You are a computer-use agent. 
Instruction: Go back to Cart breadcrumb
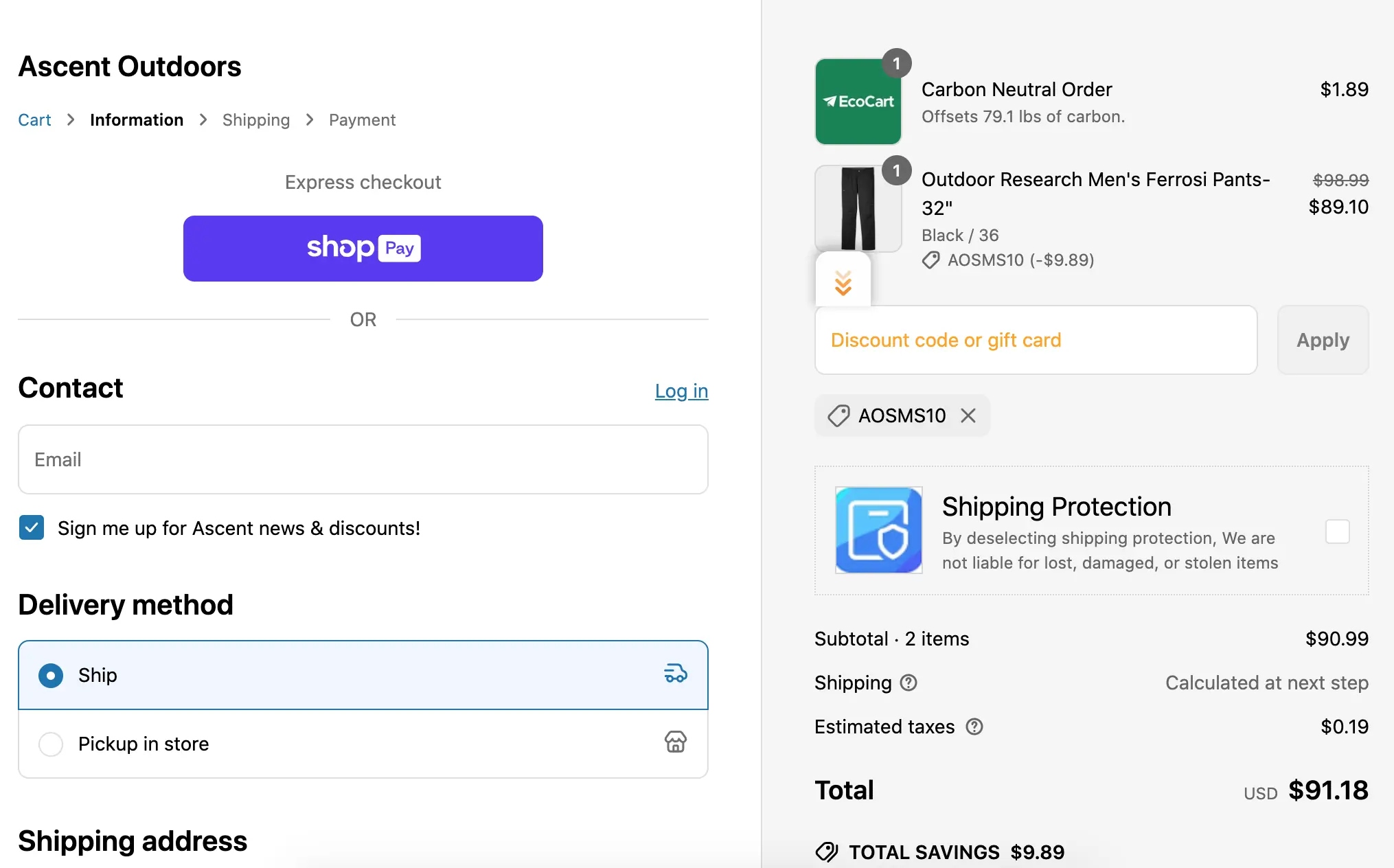34,119
